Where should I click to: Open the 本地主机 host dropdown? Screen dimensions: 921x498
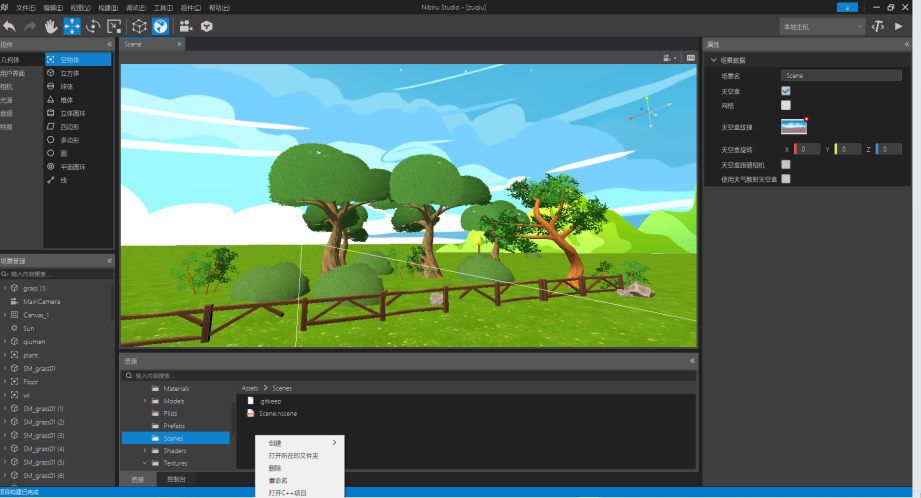point(823,26)
